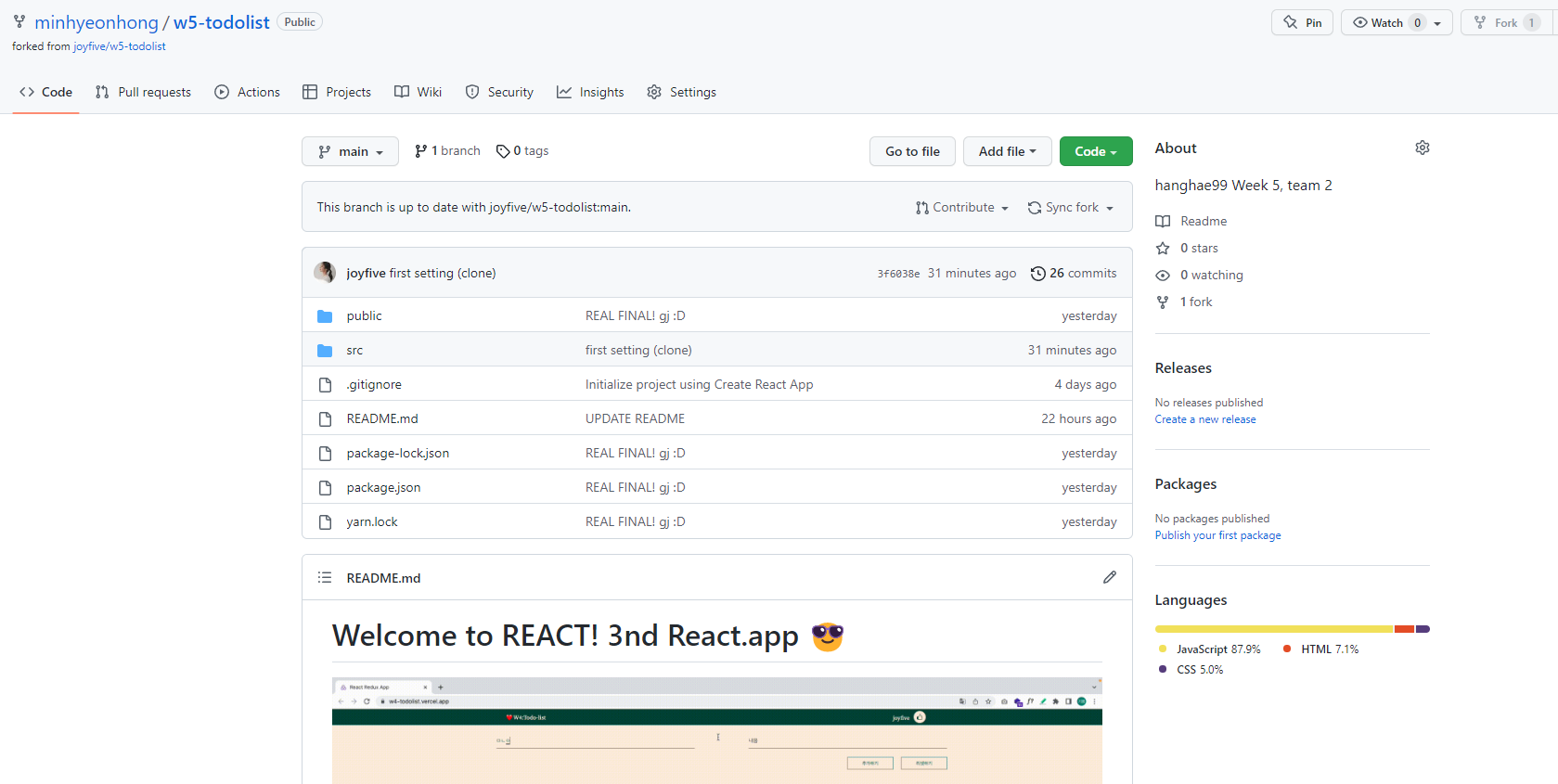Expand the Sync fork dropdown
This screenshot has width=1558, height=784.
point(1071,208)
